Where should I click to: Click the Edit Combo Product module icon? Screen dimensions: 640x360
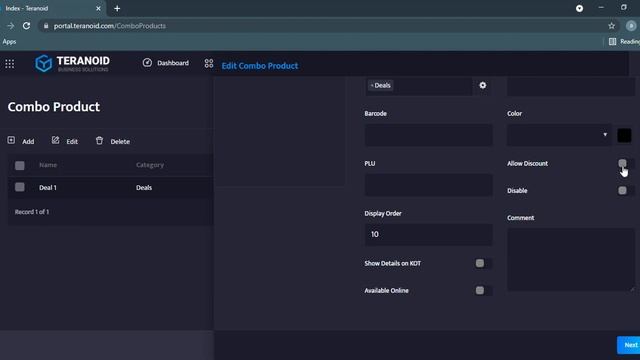209,63
